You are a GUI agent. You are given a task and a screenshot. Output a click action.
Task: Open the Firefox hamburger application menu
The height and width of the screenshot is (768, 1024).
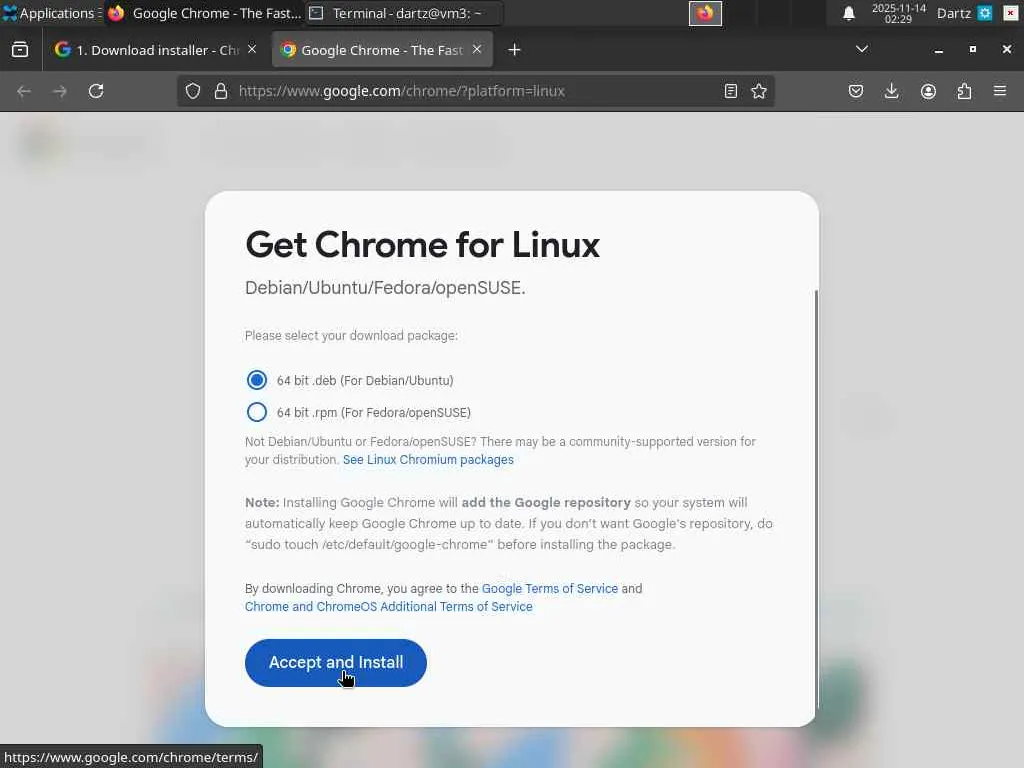pyautogui.click(x=1000, y=91)
